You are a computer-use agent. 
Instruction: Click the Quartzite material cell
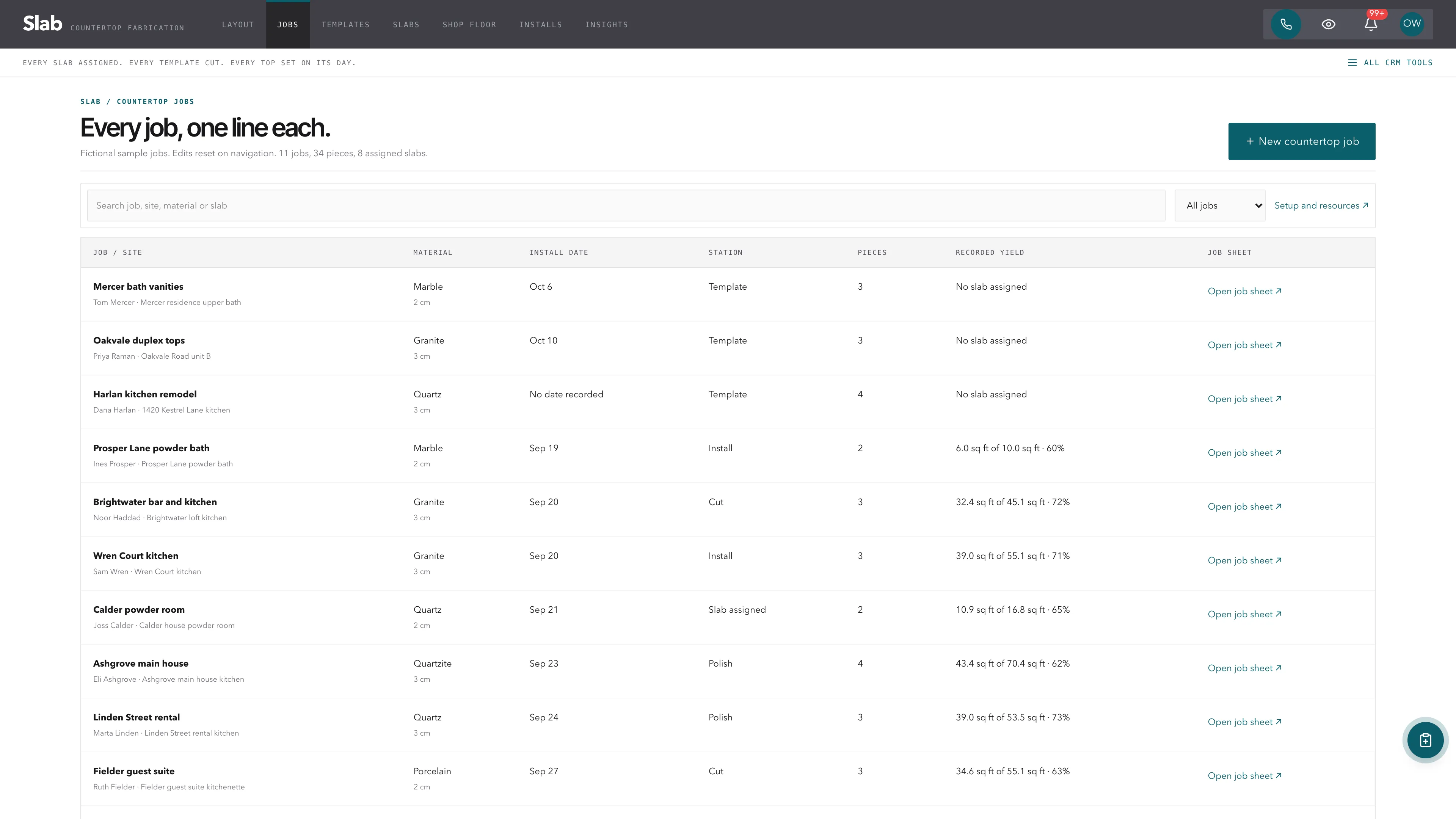432,663
